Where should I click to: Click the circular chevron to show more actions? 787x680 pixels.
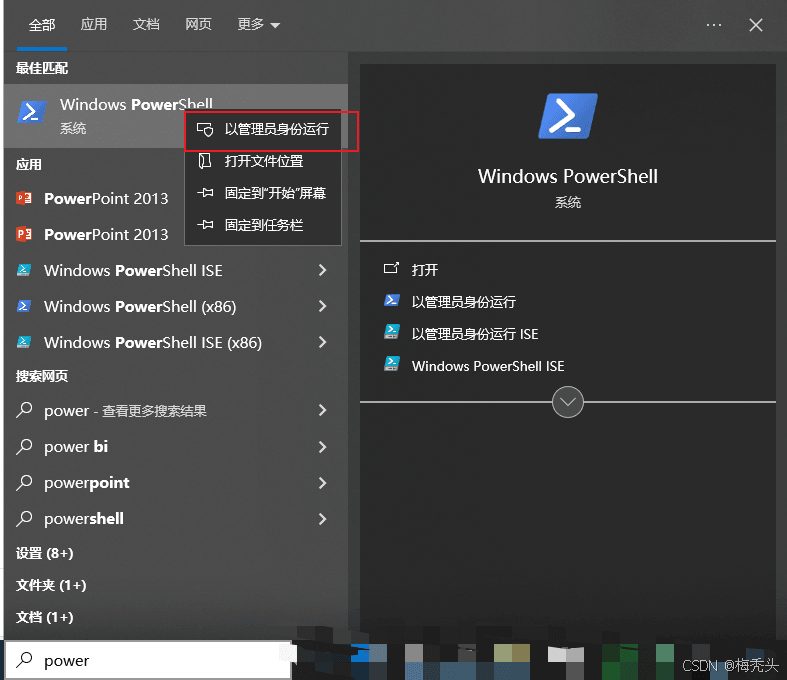pos(568,401)
